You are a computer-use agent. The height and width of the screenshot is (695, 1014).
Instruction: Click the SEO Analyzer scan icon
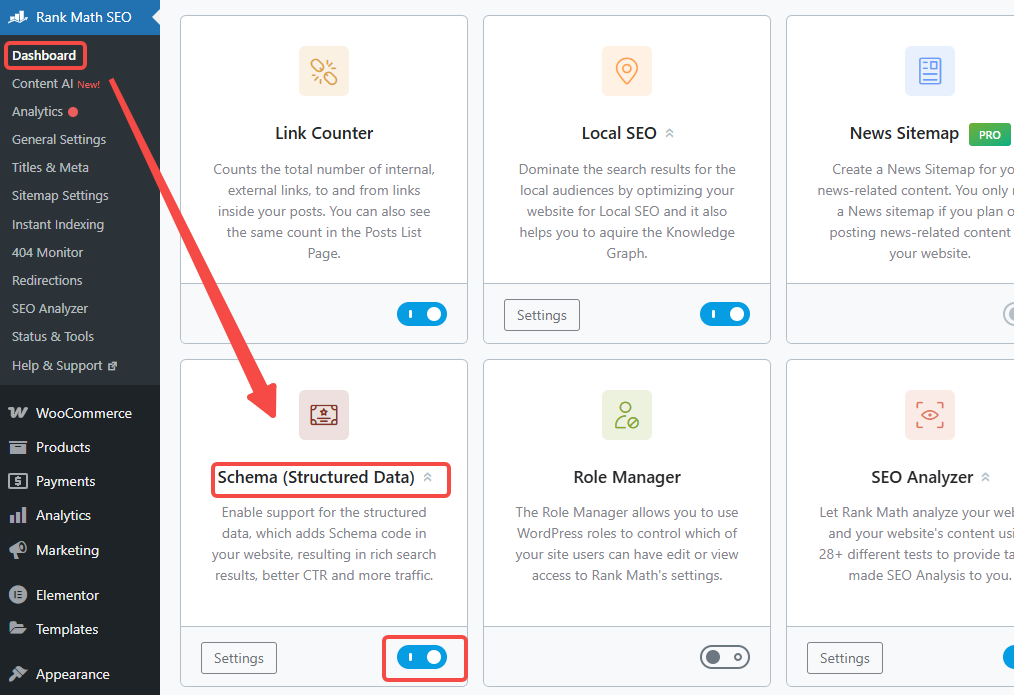point(929,415)
